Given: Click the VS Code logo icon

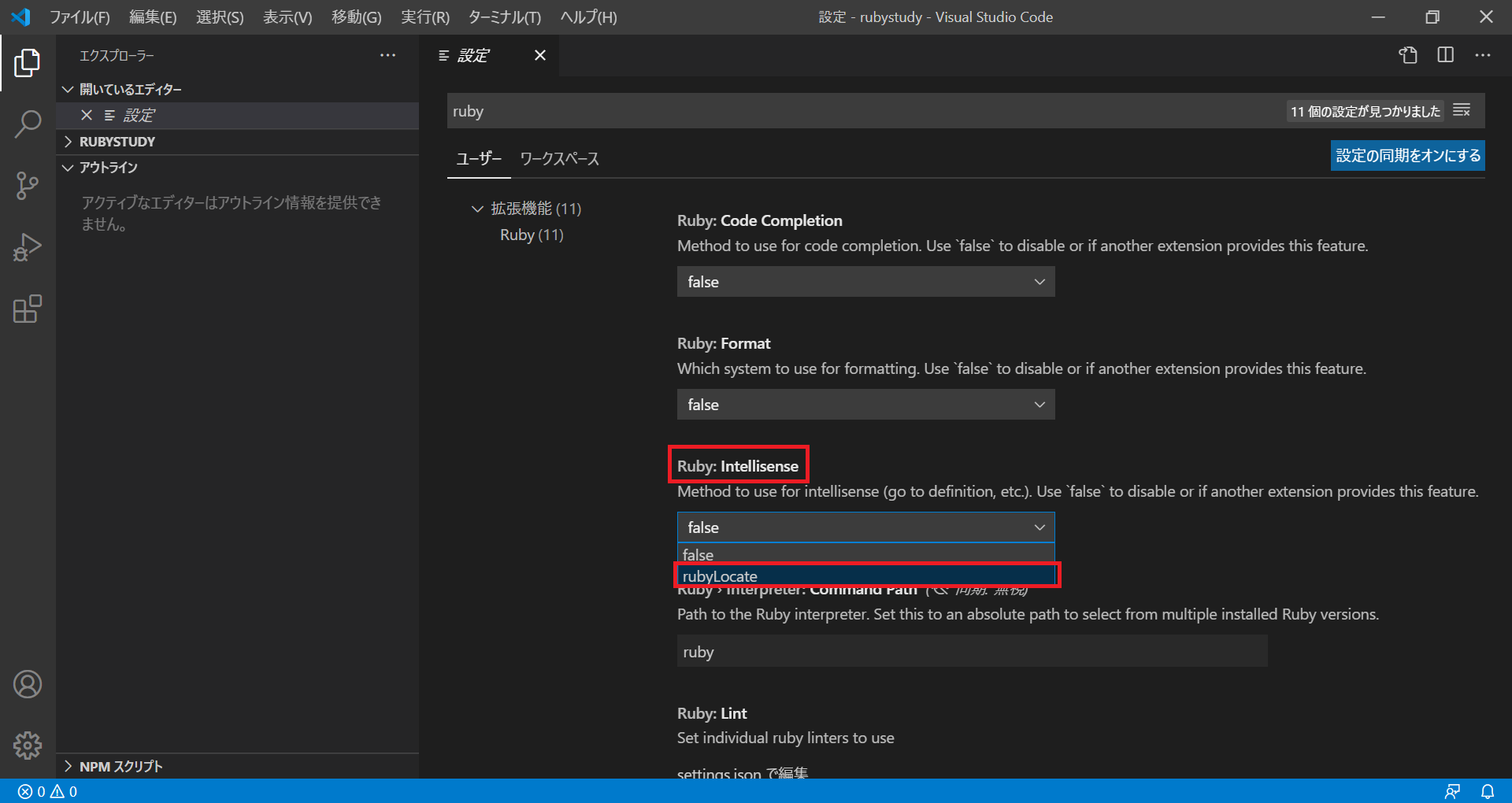Looking at the screenshot, I should pyautogui.click(x=21, y=17).
